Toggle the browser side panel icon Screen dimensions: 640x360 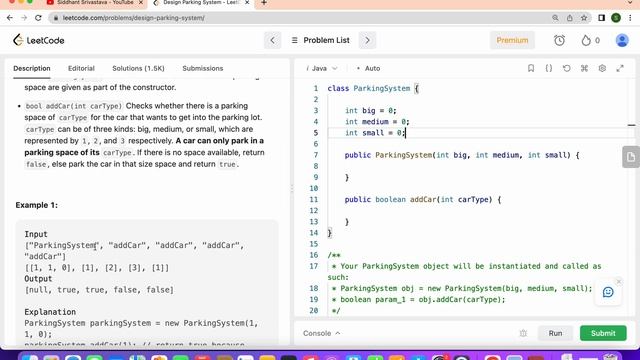coord(601,18)
